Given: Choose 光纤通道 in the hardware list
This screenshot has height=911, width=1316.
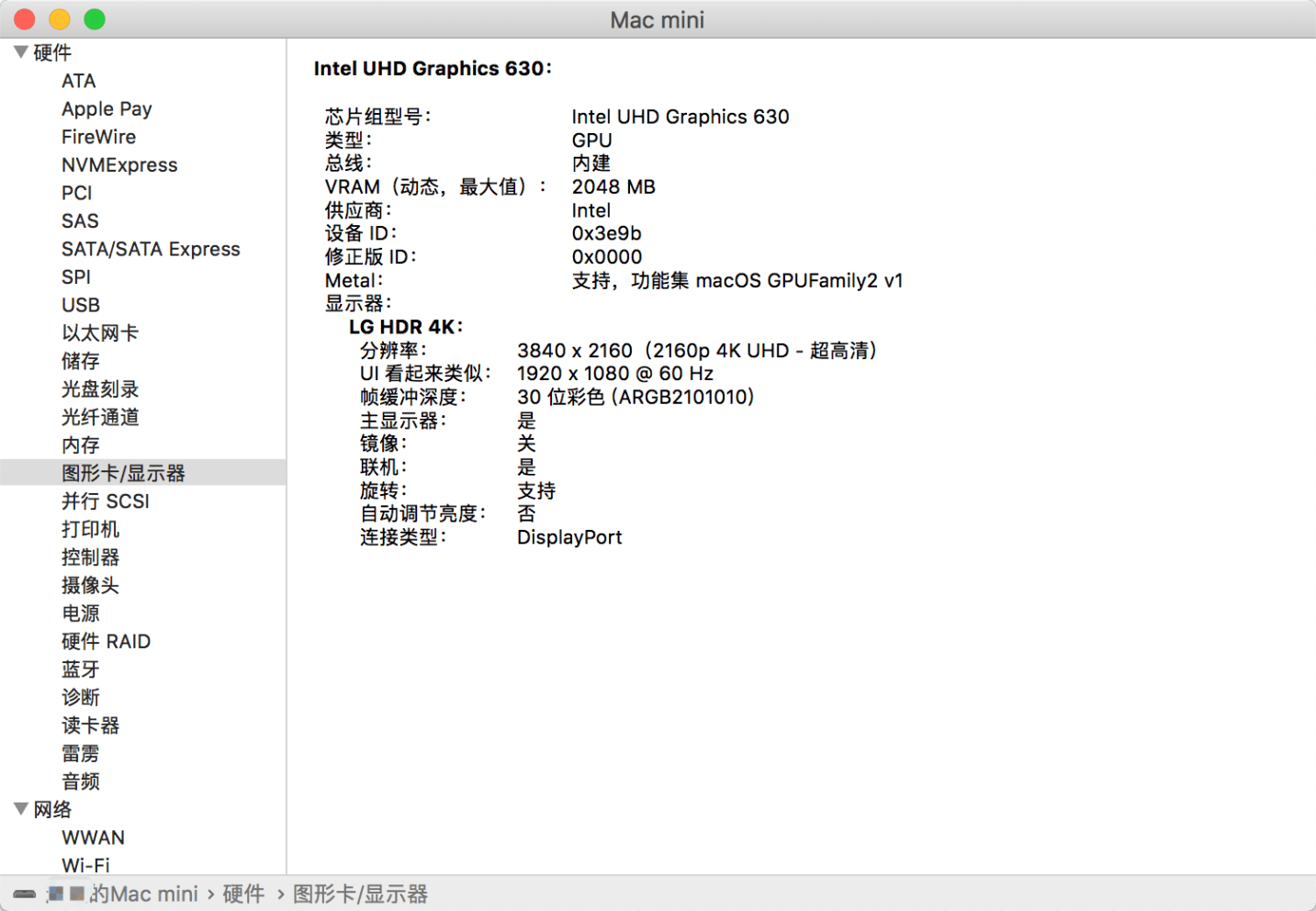Looking at the screenshot, I should pyautogui.click(x=100, y=417).
